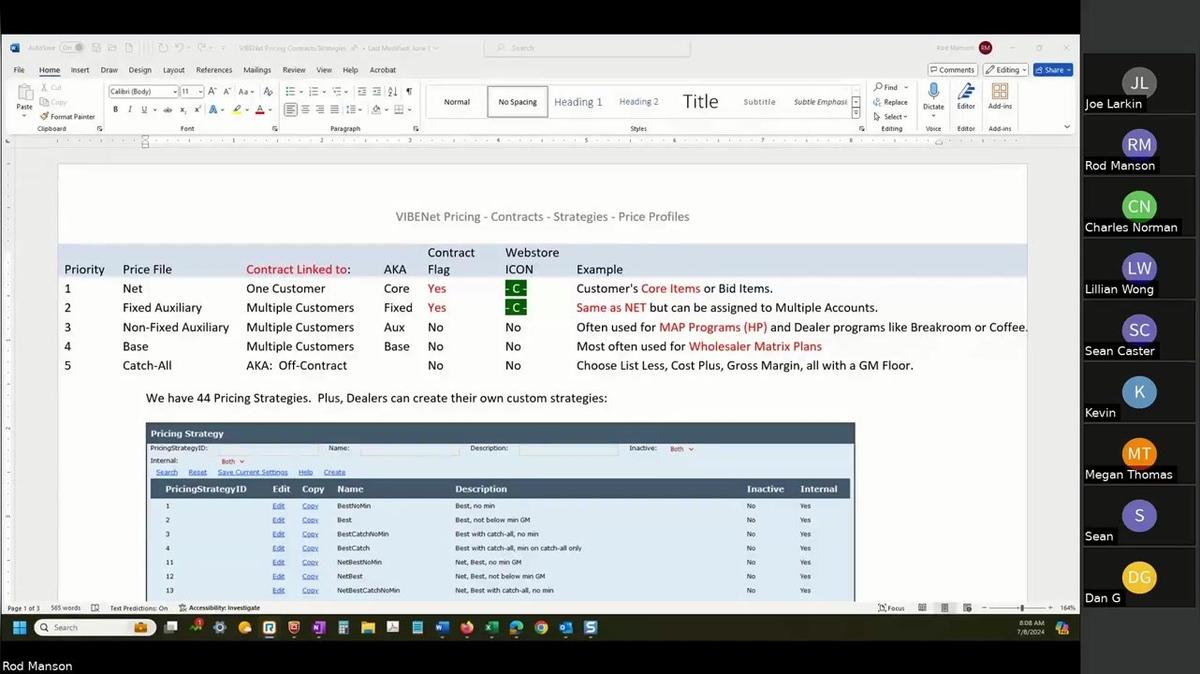Image resolution: width=1200 pixels, height=674 pixels.
Task: Open Excel from the taskbar
Action: (492, 628)
